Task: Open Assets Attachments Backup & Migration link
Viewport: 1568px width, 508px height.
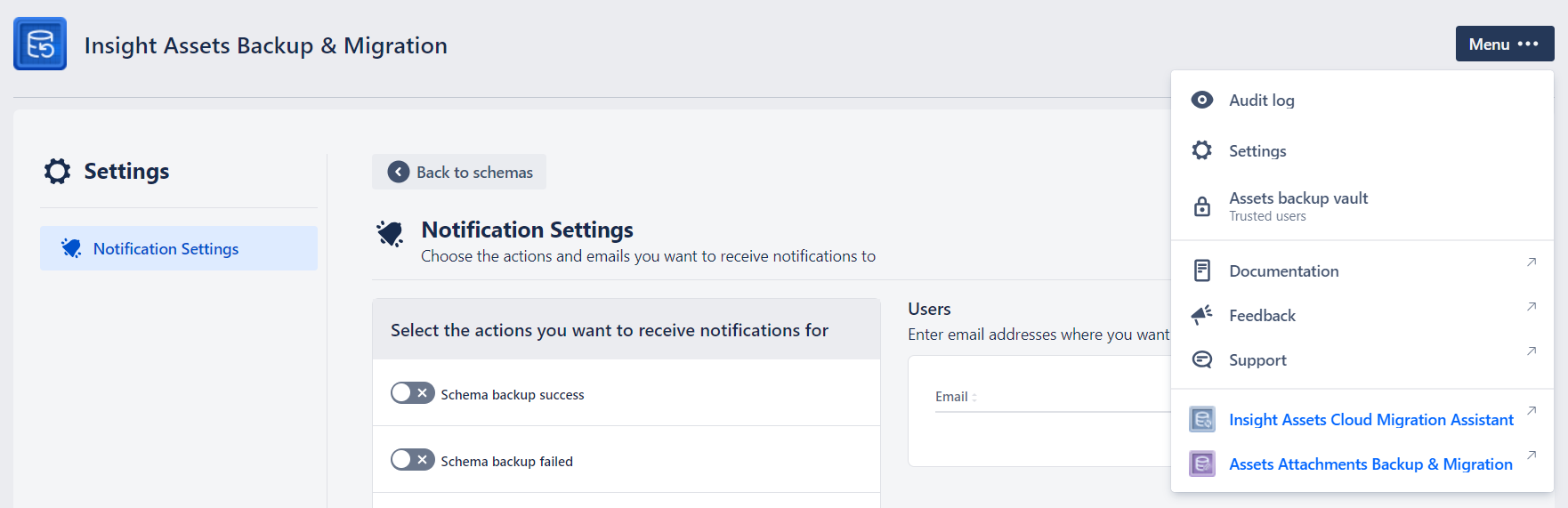Action: (1370, 464)
